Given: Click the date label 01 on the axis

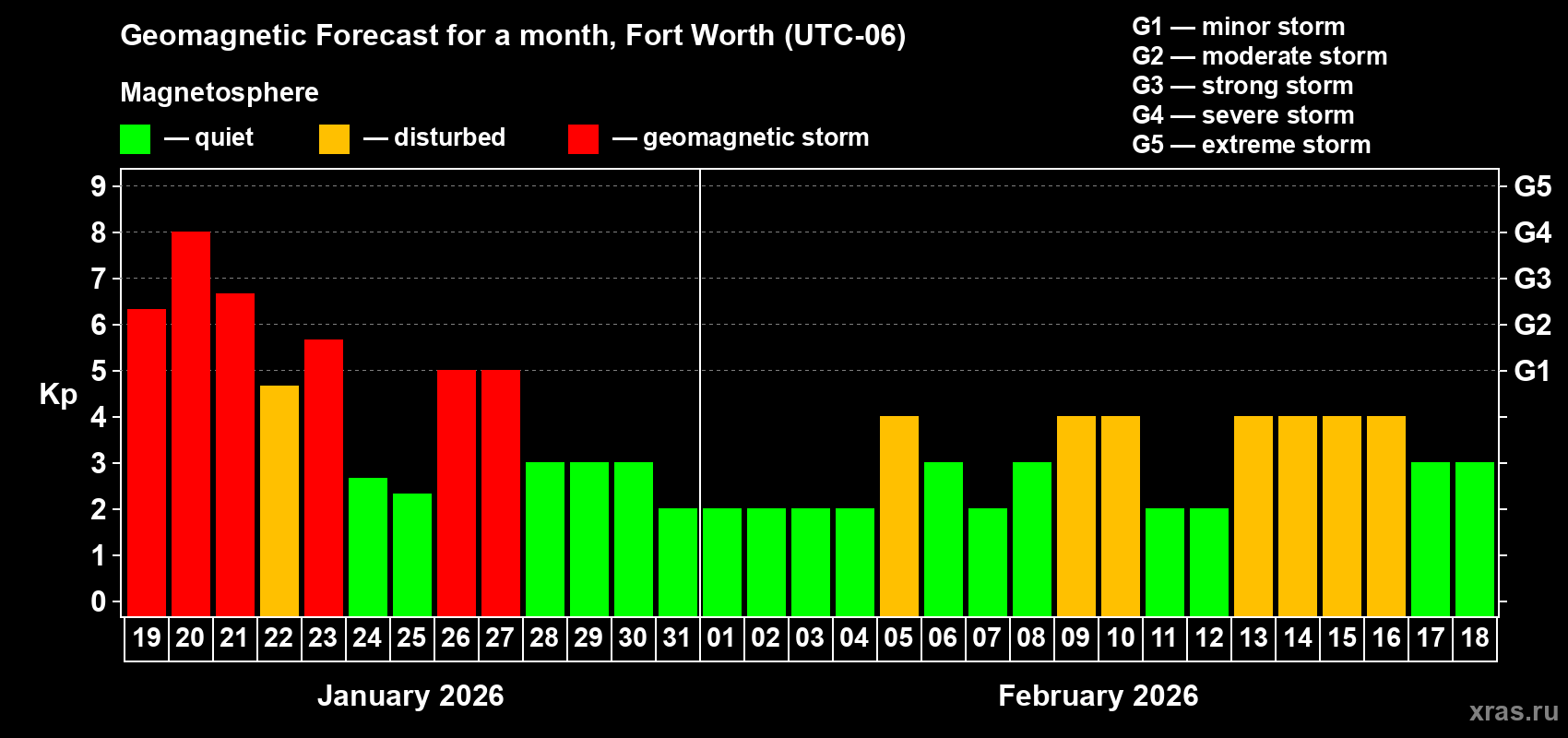Looking at the screenshot, I should point(721,637).
